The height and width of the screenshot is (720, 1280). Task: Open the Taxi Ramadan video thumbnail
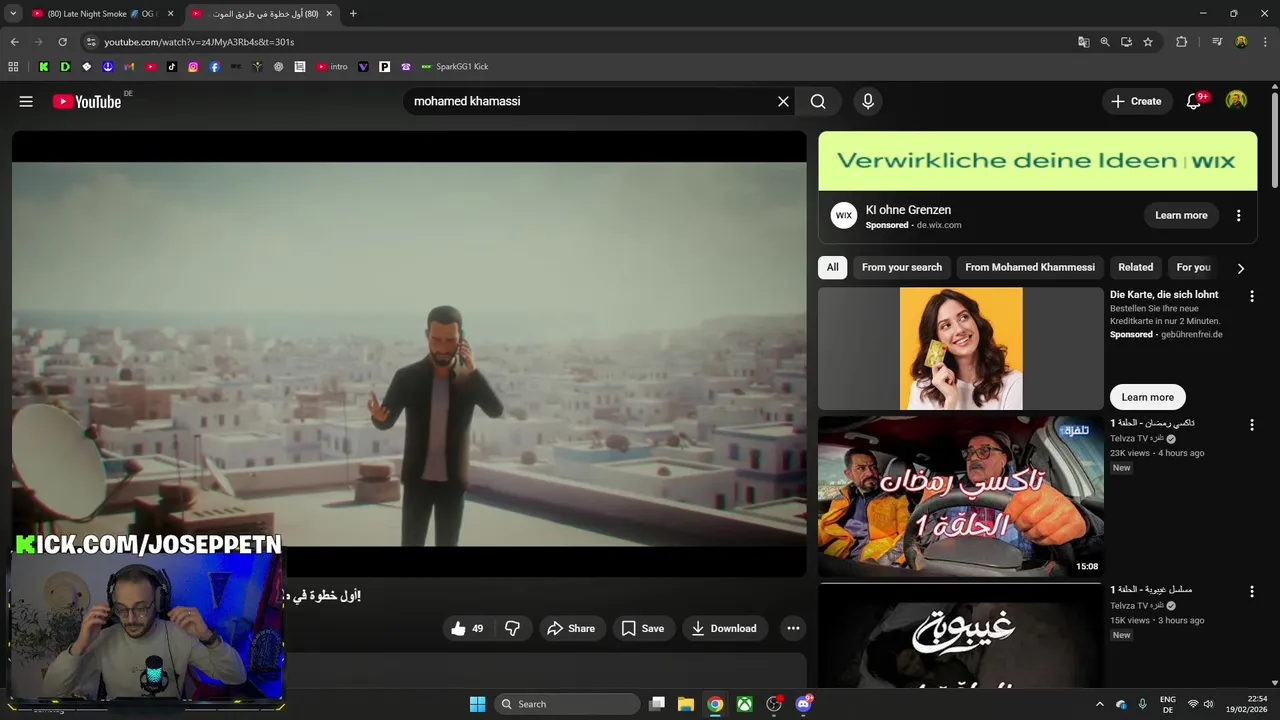tap(961, 497)
